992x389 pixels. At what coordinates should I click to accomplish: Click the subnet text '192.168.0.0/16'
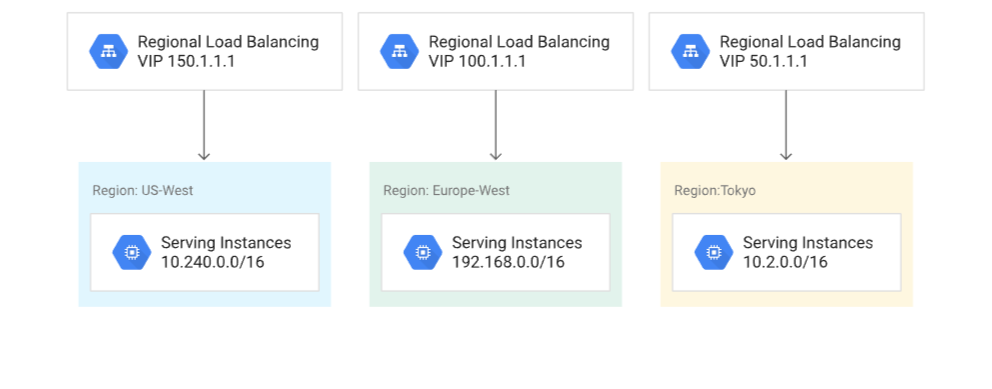click(x=508, y=262)
